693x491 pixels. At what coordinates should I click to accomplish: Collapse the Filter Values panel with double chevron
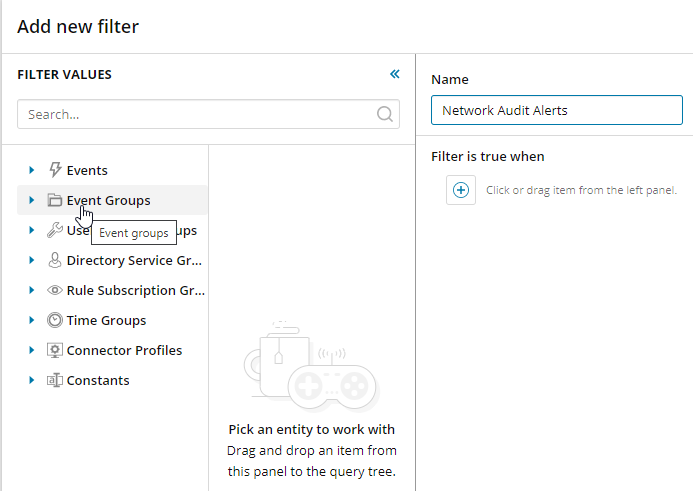pyautogui.click(x=394, y=74)
